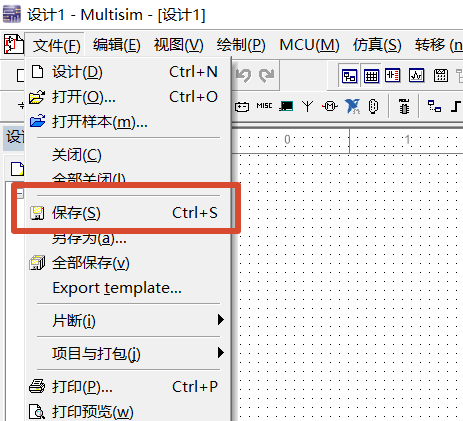Open the 转移 menu
Image resolution: width=463 pixels, height=421 pixels.
point(438,45)
